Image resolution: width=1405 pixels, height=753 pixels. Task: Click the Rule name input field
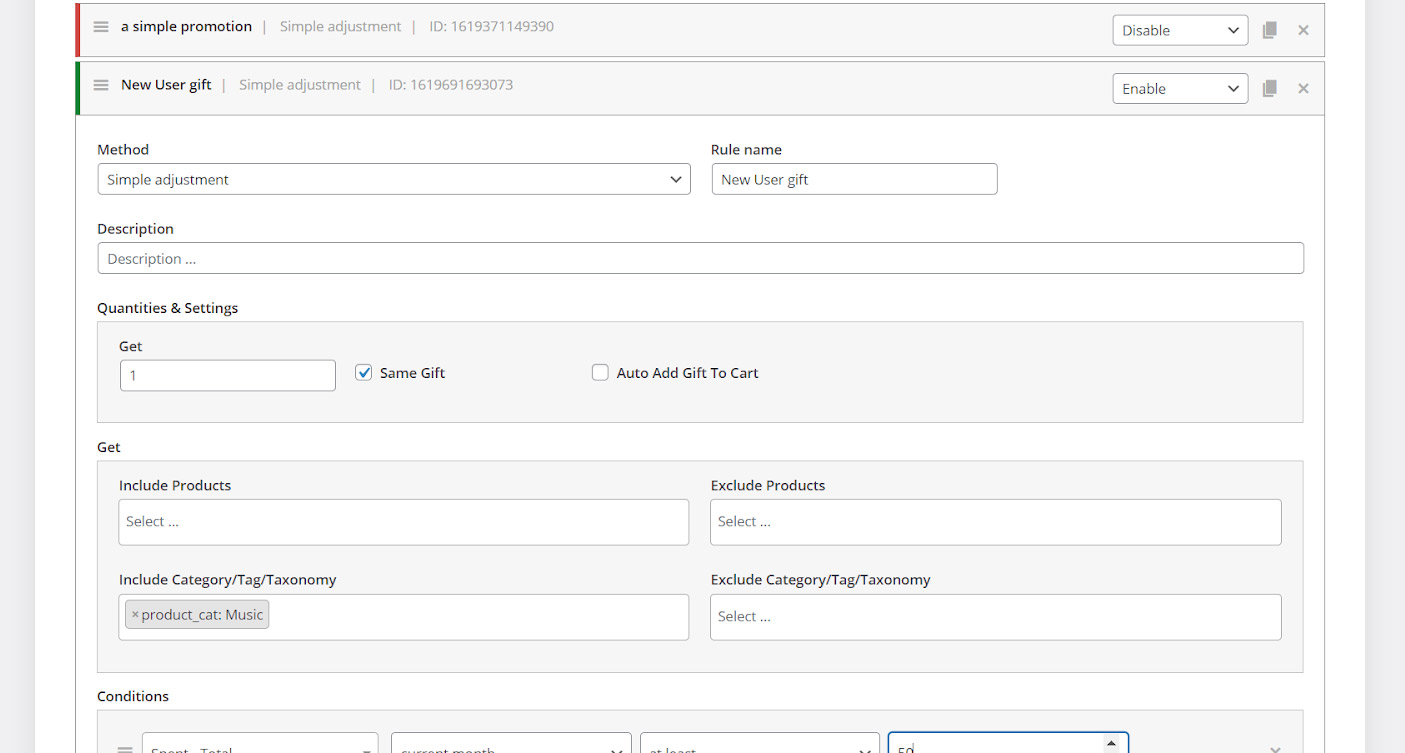coord(854,180)
